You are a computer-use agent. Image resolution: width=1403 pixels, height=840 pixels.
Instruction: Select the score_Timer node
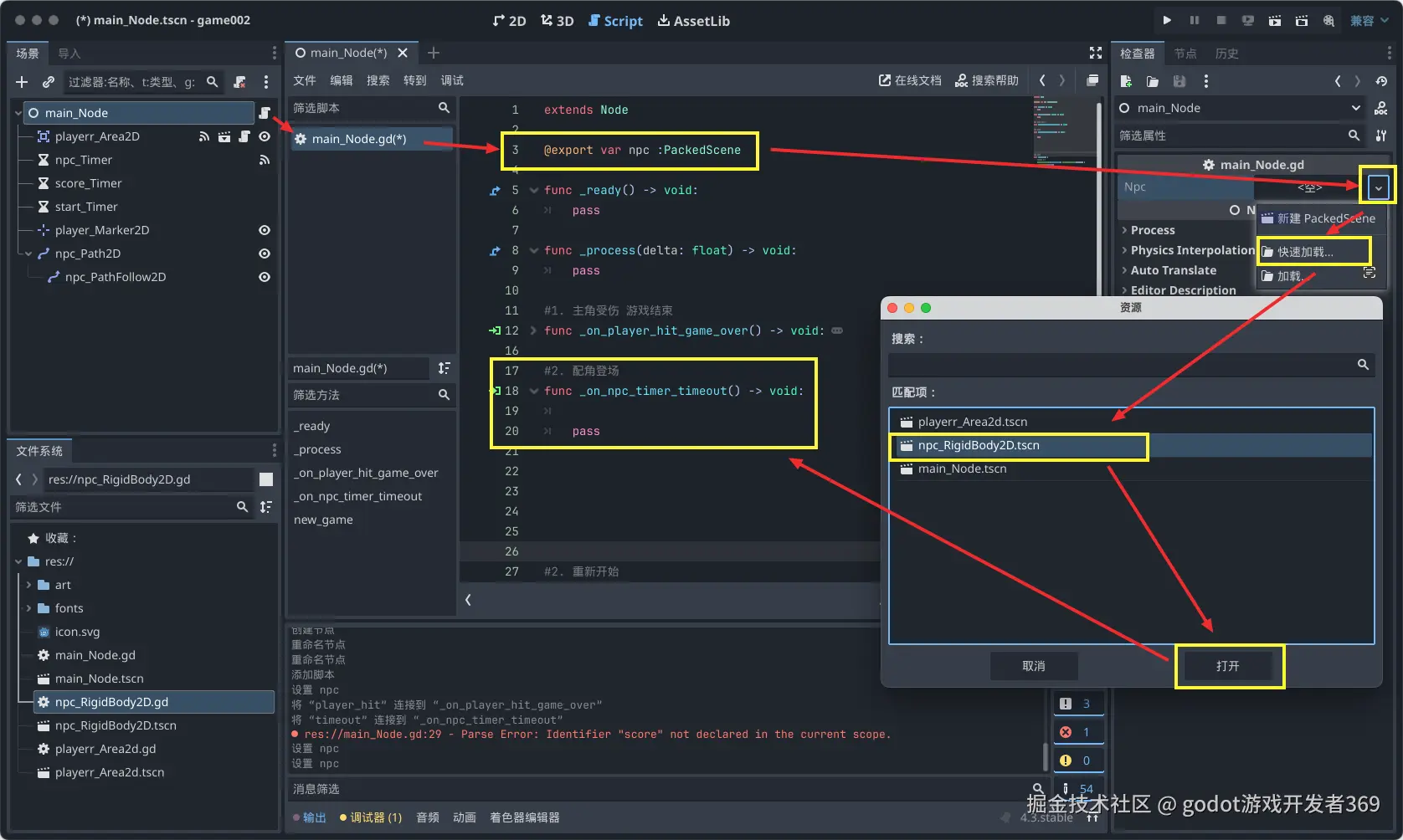[88, 183]
